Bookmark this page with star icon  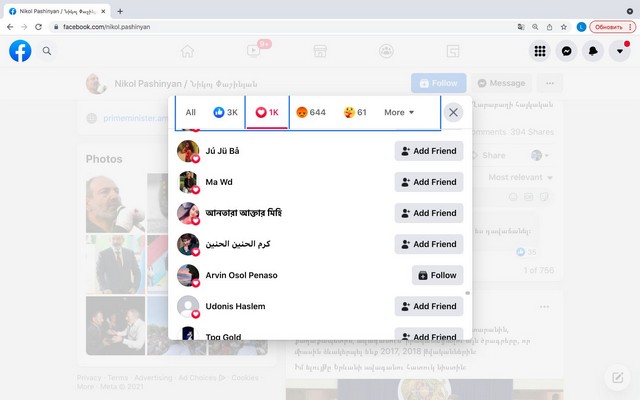(564, 27)
